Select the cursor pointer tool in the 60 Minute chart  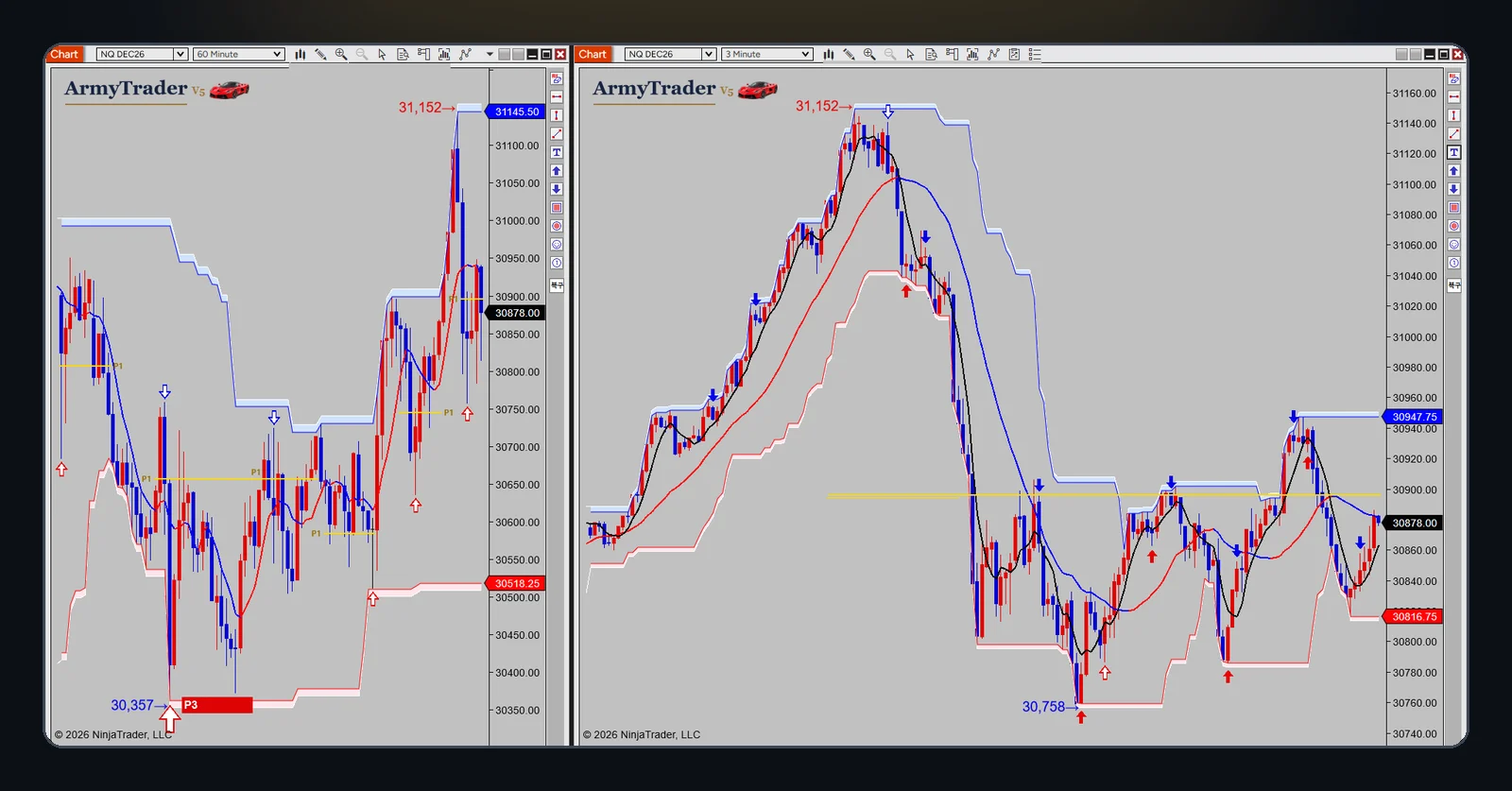[x=382, y=54]
